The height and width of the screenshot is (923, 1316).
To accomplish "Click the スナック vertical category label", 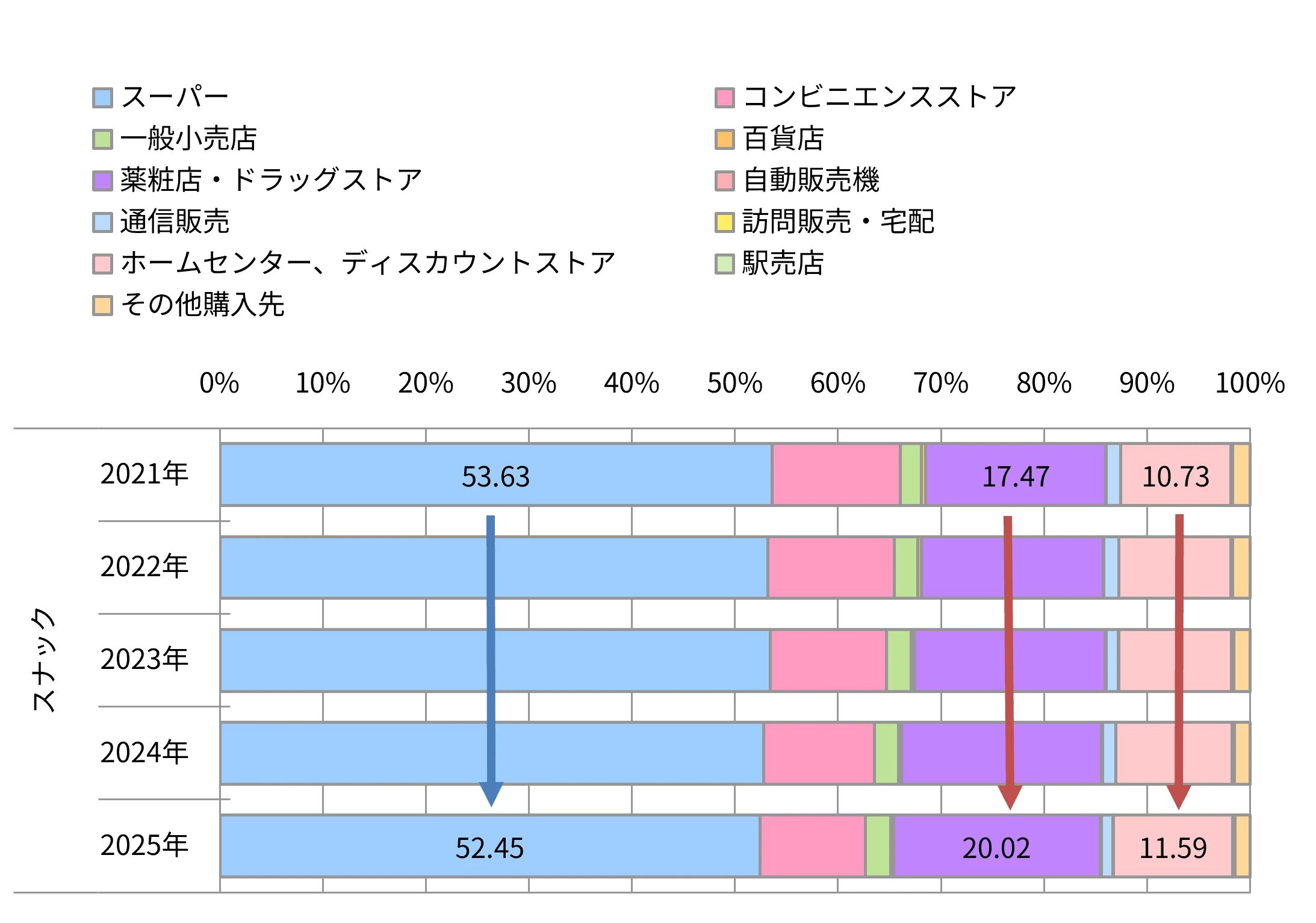I will click(x=43, y=659).
